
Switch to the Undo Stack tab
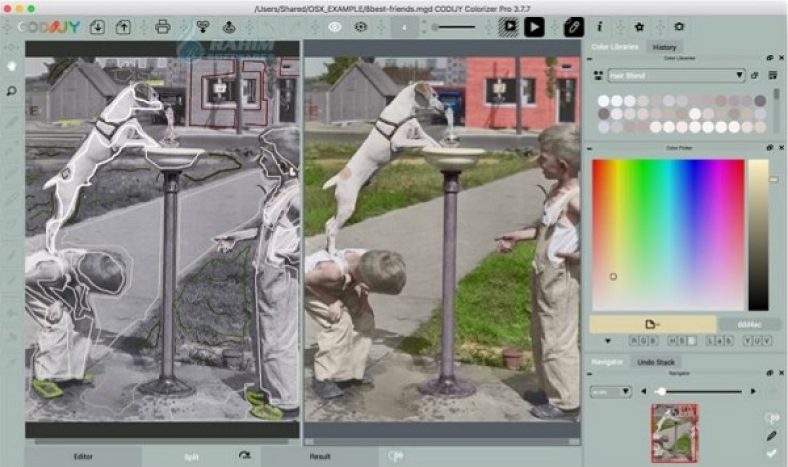click(654, 362)
